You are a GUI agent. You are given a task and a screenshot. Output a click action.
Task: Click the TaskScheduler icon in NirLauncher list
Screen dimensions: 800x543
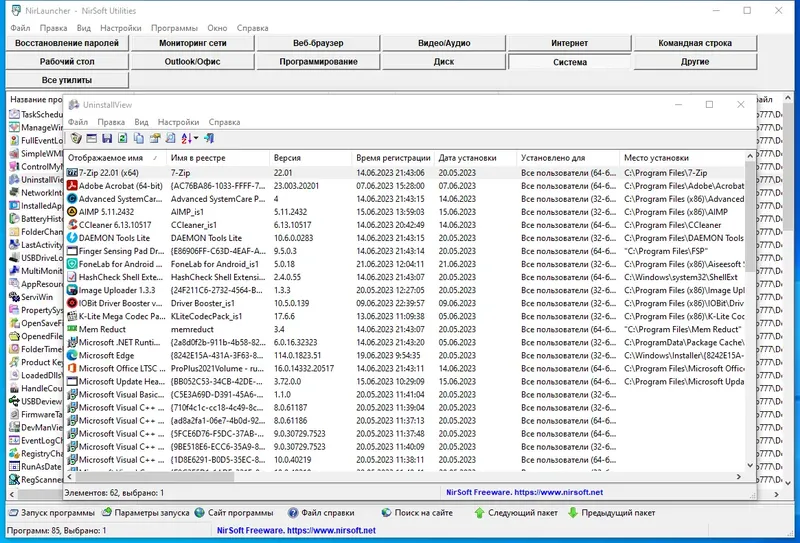[14, 114]
